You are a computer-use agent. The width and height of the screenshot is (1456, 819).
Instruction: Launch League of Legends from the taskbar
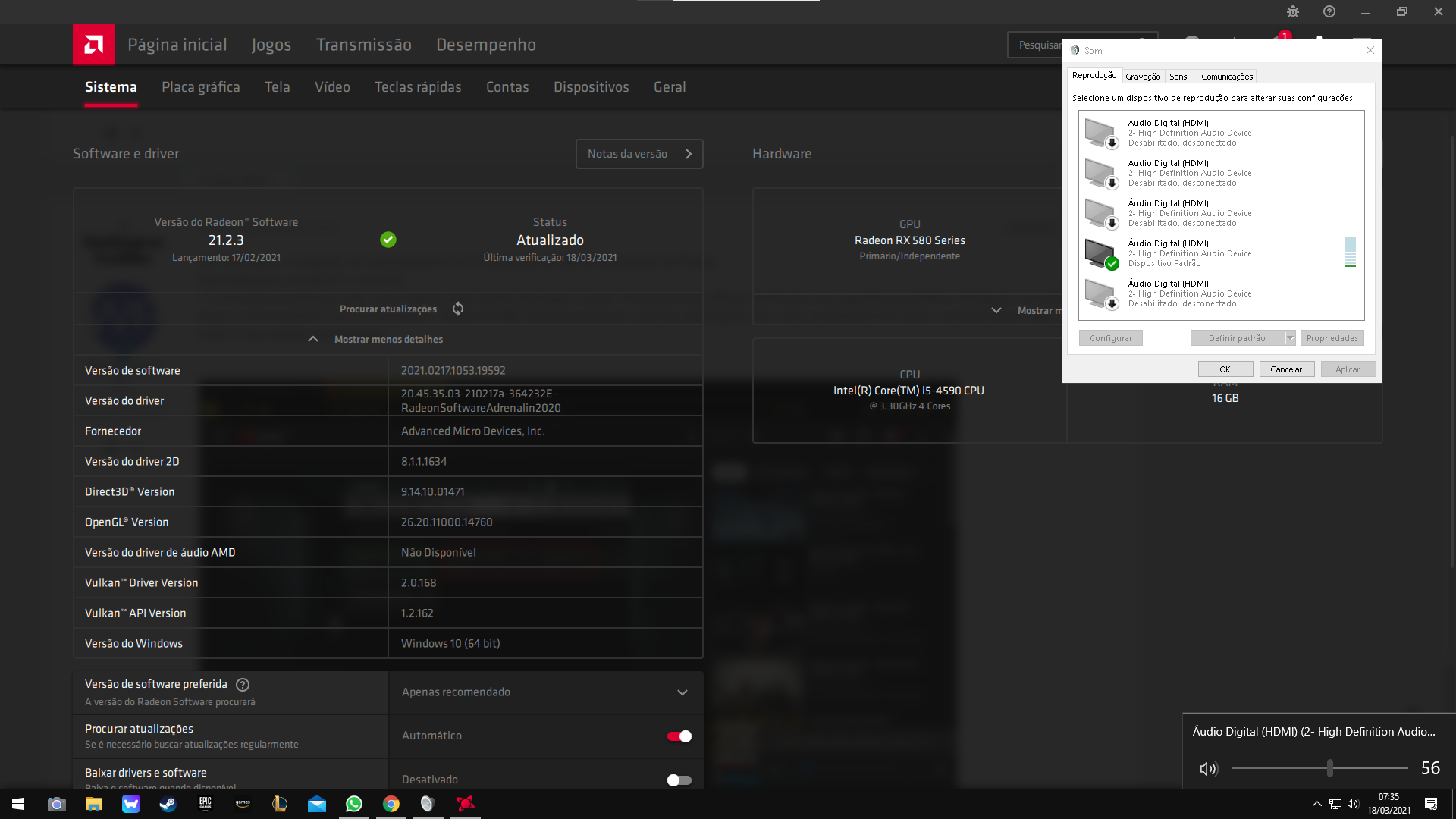coord(280,804)
